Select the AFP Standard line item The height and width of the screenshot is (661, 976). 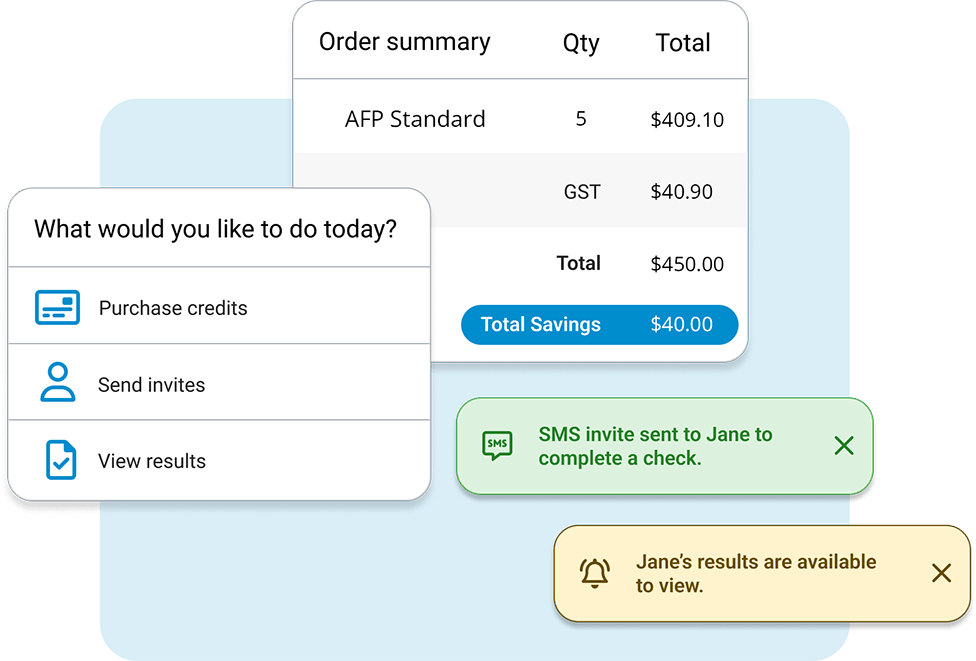pyautogui.click(x=415, y=118)
